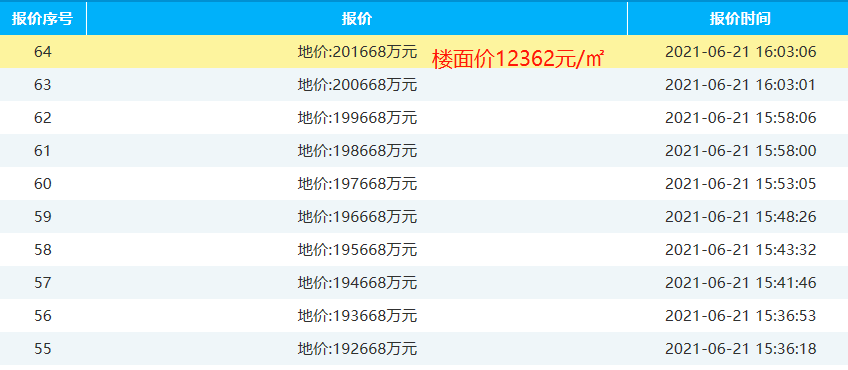Click price 地价:196668万元
848x370 pixels.
(x=357, y=217)
